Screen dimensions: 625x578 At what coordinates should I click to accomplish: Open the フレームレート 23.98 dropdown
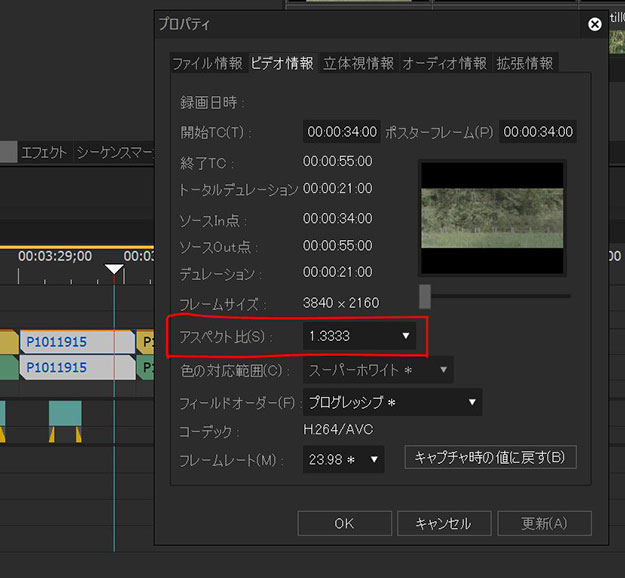(x=344, y=459)
